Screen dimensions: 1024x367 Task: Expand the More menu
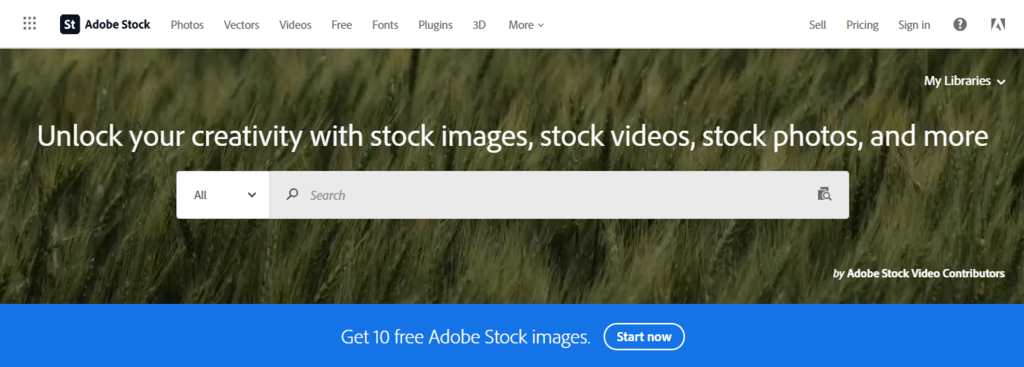coord(526,25)
